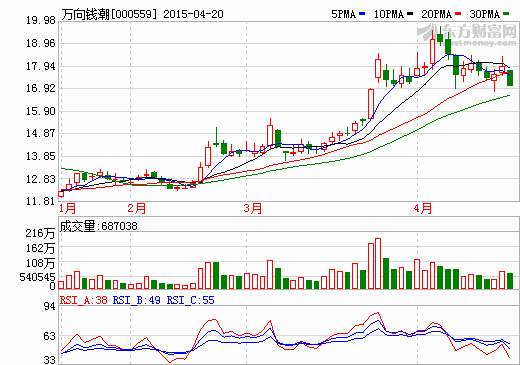Open the 东方财富网 watermark logo
Screen dimensions: 520x365
[x=467, y=34]
